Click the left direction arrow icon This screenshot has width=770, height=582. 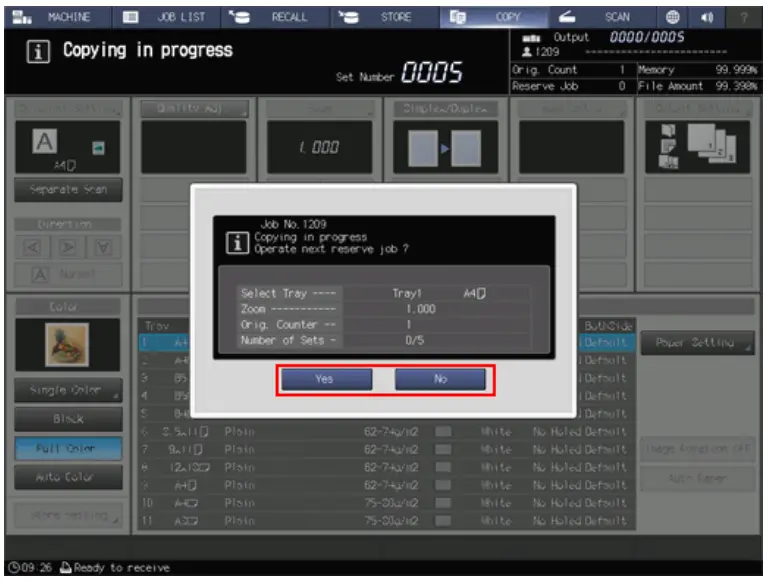point(32,247)
